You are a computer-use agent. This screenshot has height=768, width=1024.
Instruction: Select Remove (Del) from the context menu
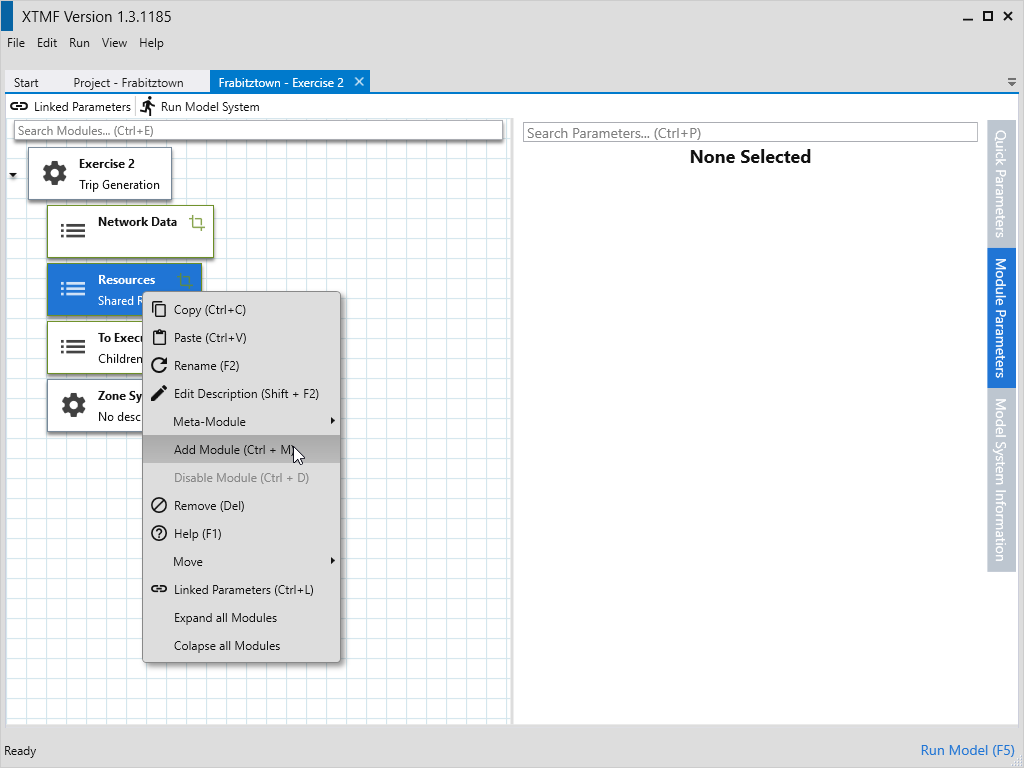pyautogui.click(x=209, y=506)
